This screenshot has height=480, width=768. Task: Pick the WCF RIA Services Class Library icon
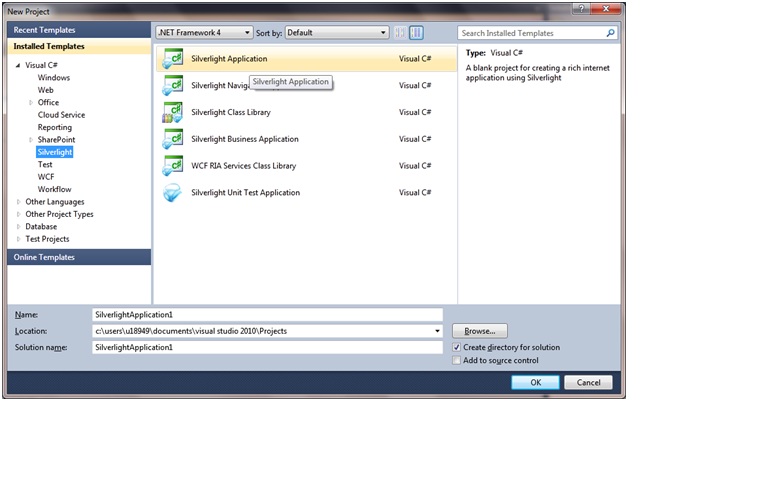click(172, 166)
